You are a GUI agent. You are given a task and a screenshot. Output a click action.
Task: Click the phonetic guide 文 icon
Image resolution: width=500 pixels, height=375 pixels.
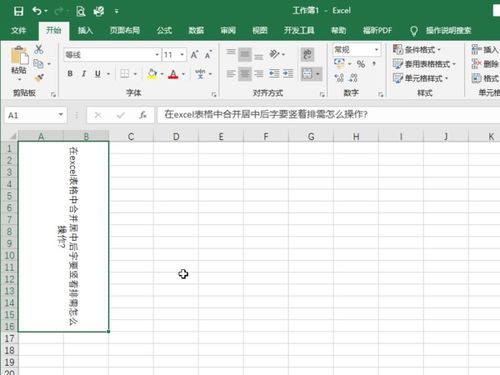[x=200, y=74]
